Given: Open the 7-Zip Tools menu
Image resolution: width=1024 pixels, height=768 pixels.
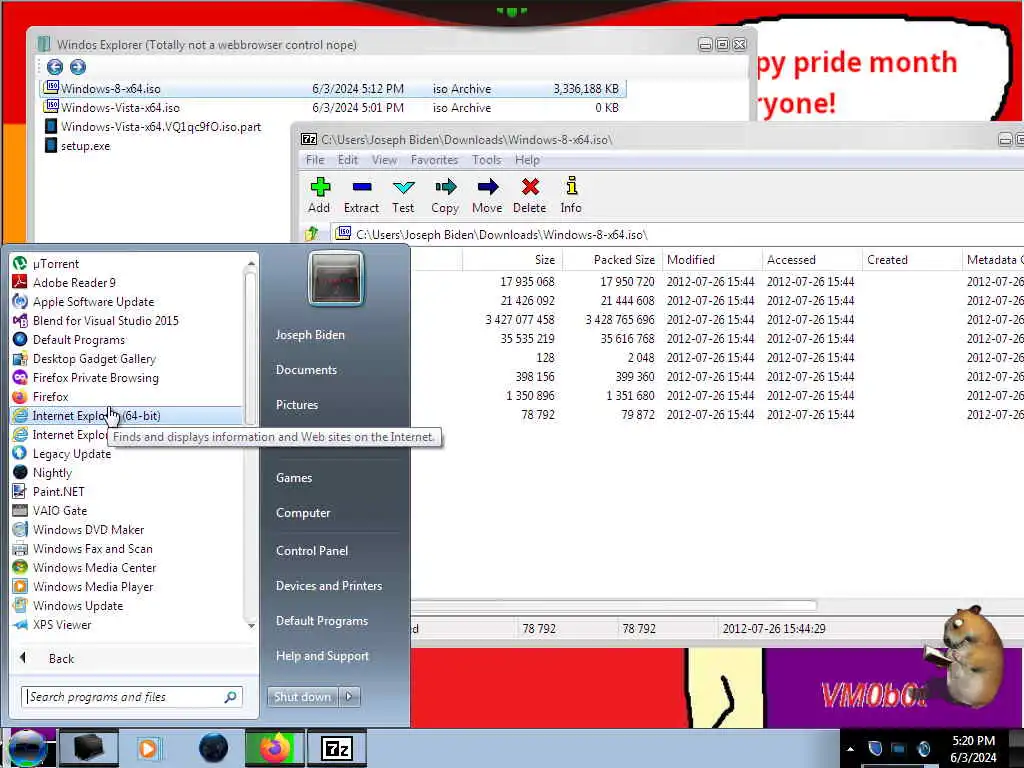Looking at the screenshot, I should point(487,160).
